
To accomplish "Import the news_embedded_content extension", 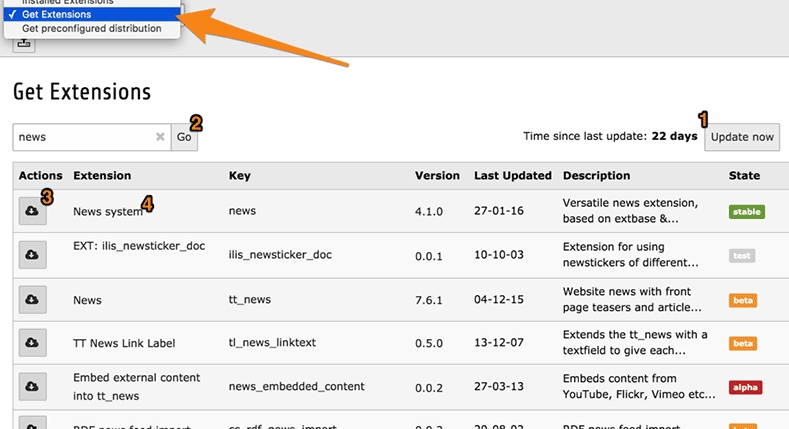I will (32, 386).
